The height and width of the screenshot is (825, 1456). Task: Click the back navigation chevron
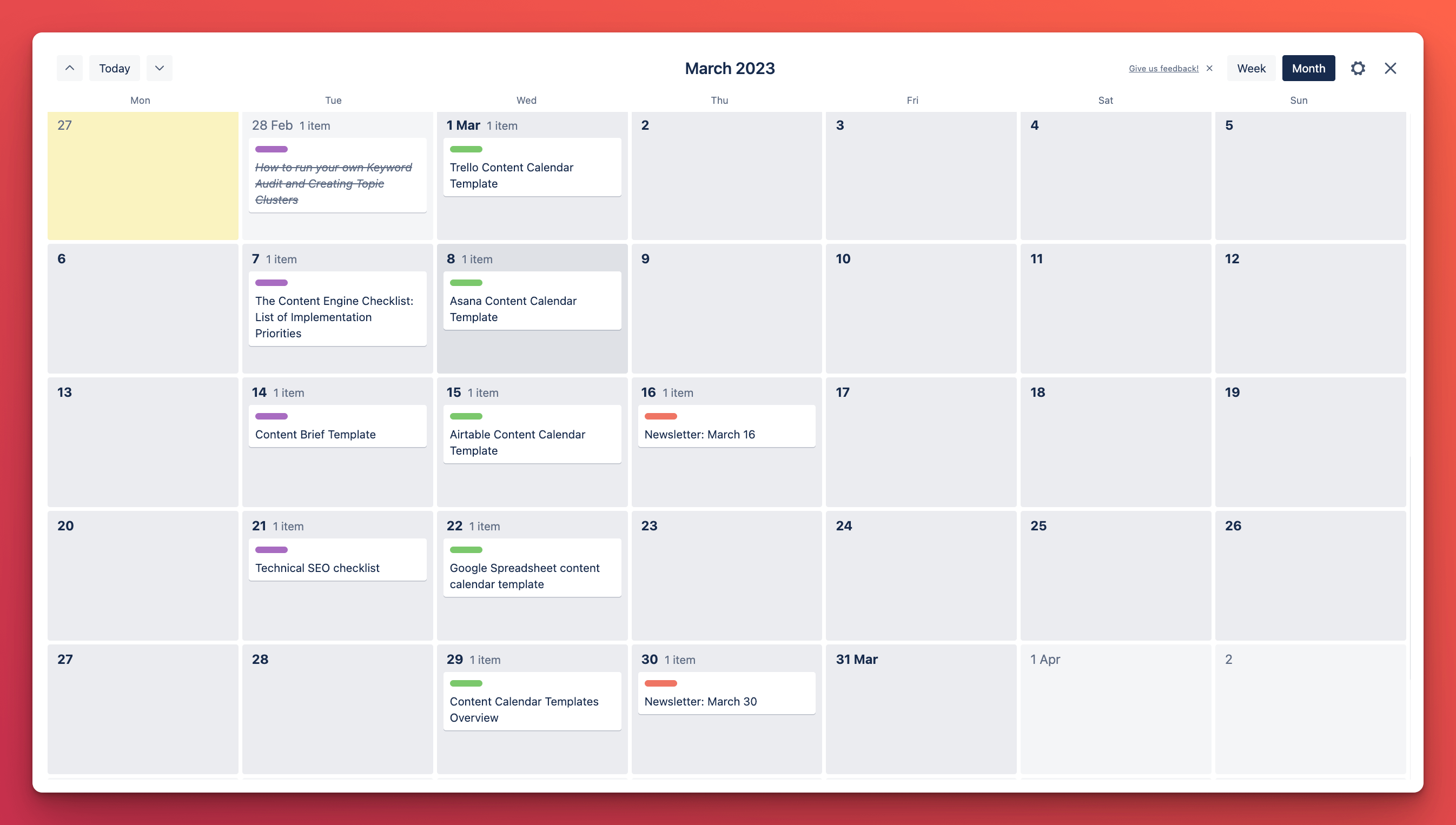69,68
